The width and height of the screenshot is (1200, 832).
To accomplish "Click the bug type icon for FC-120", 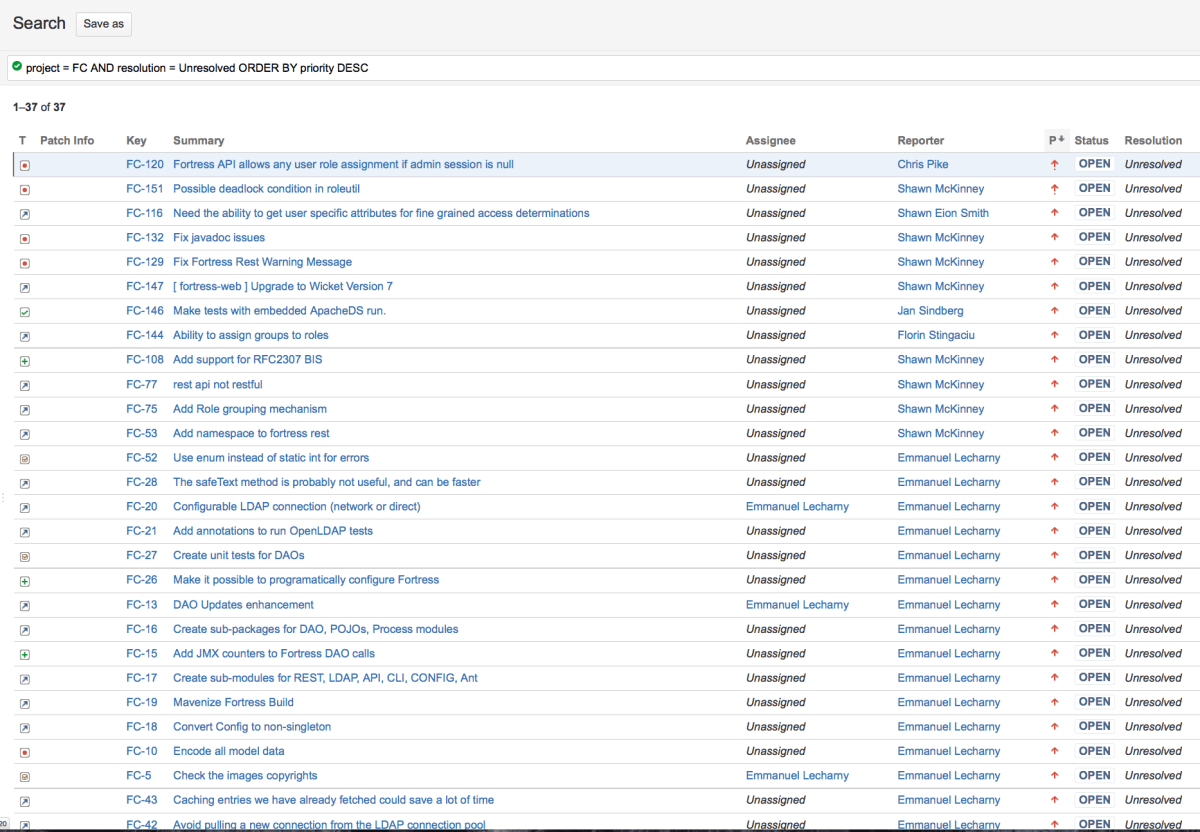I will point(25,165).
